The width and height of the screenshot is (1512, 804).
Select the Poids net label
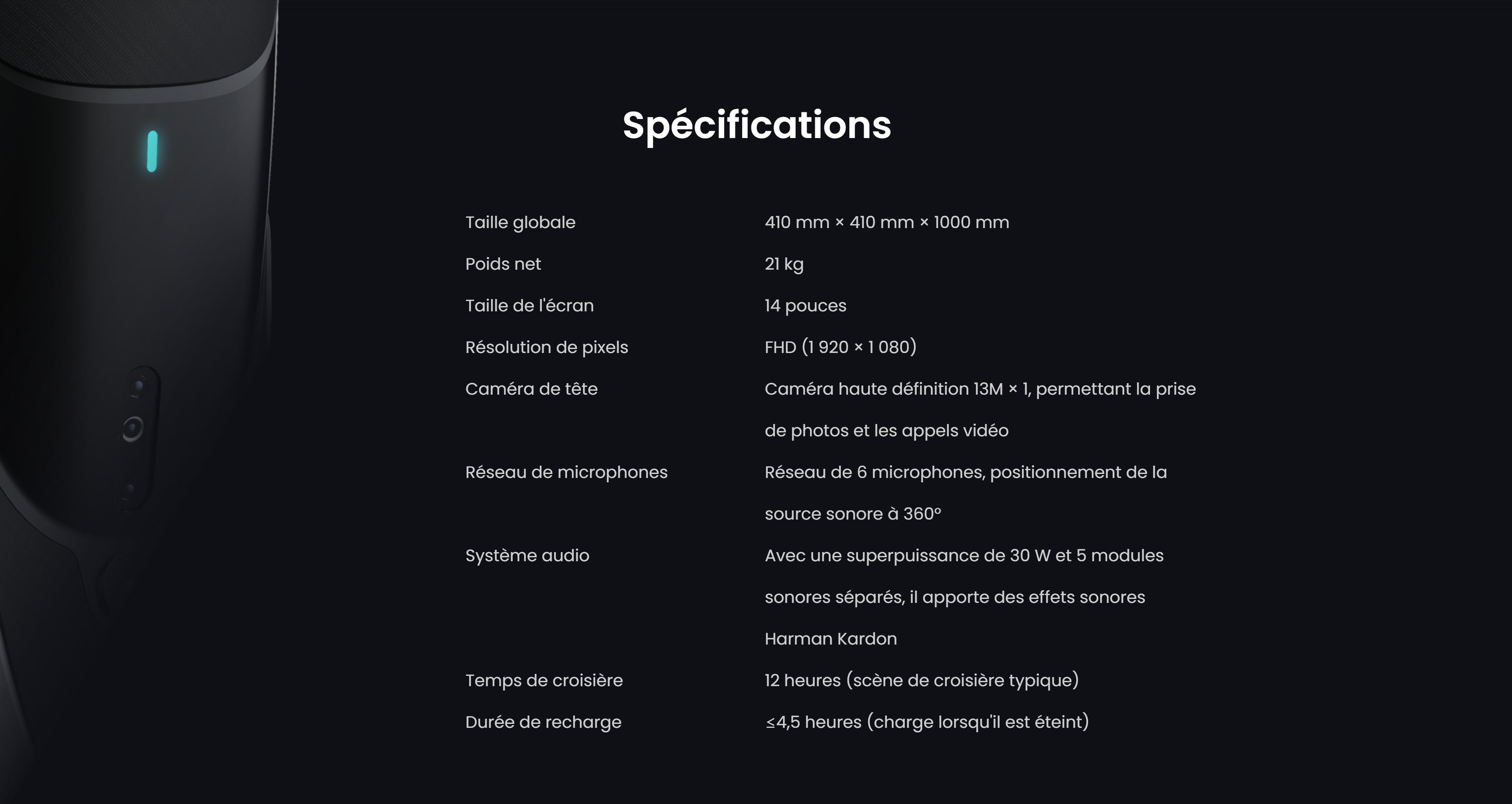point(503,264)
